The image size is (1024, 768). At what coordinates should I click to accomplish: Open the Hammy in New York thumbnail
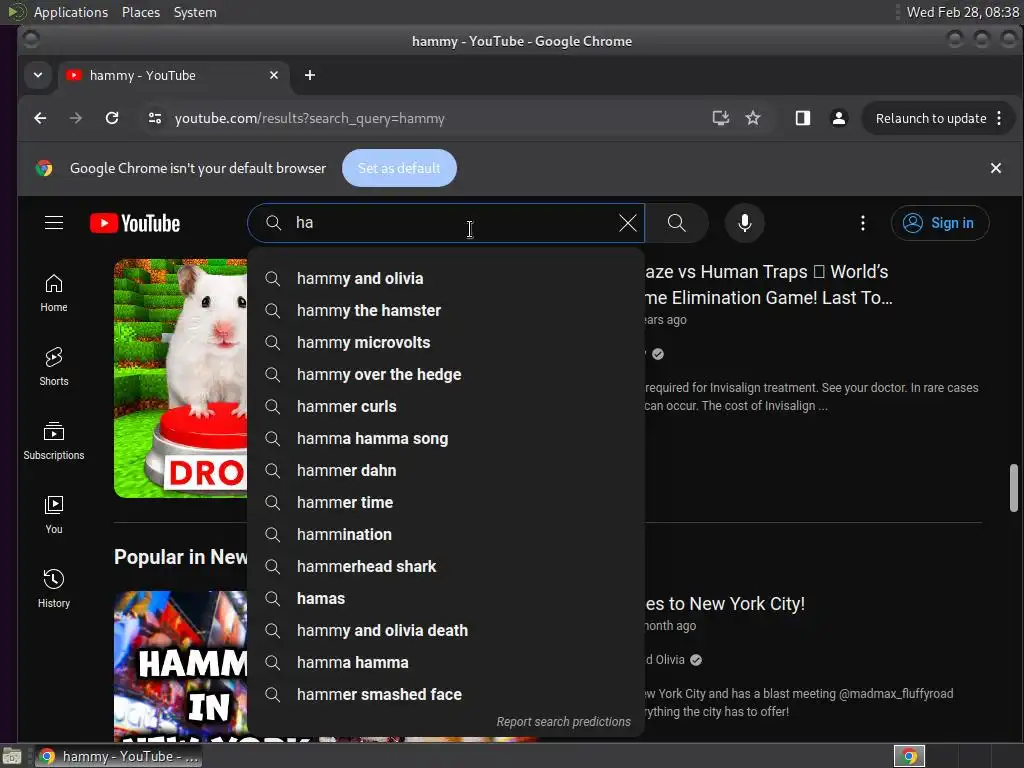tap(181, 666)
